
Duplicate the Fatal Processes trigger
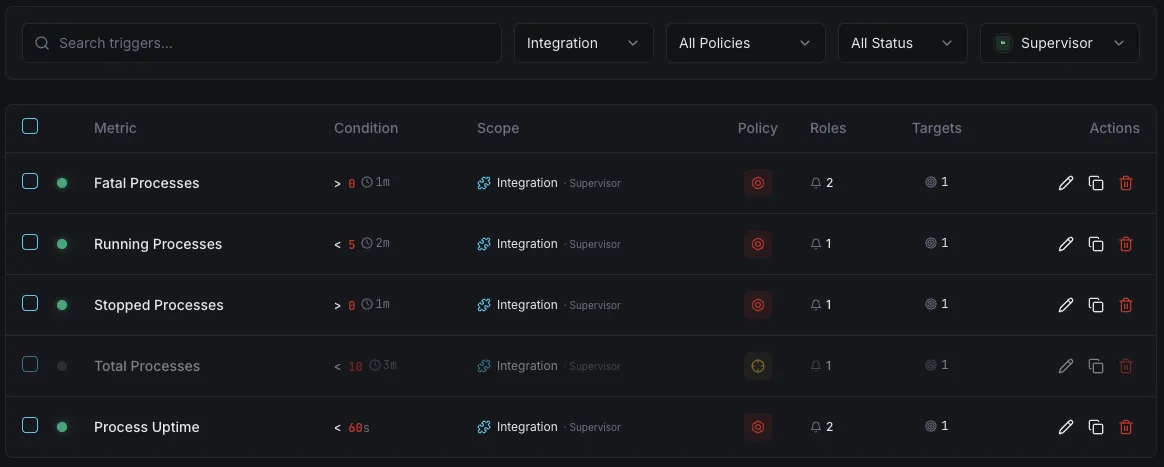tap(1096, 183)
